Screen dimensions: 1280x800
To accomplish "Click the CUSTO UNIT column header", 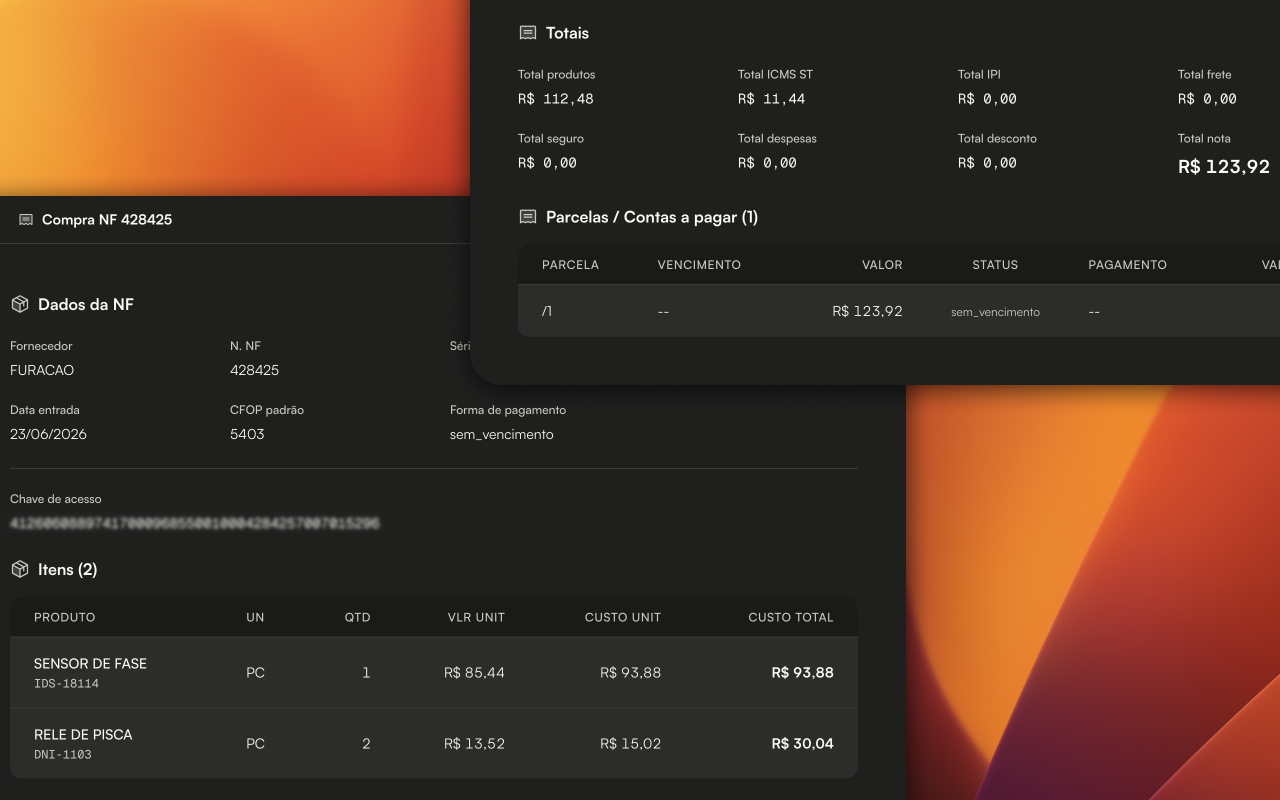I will point(623,617).
